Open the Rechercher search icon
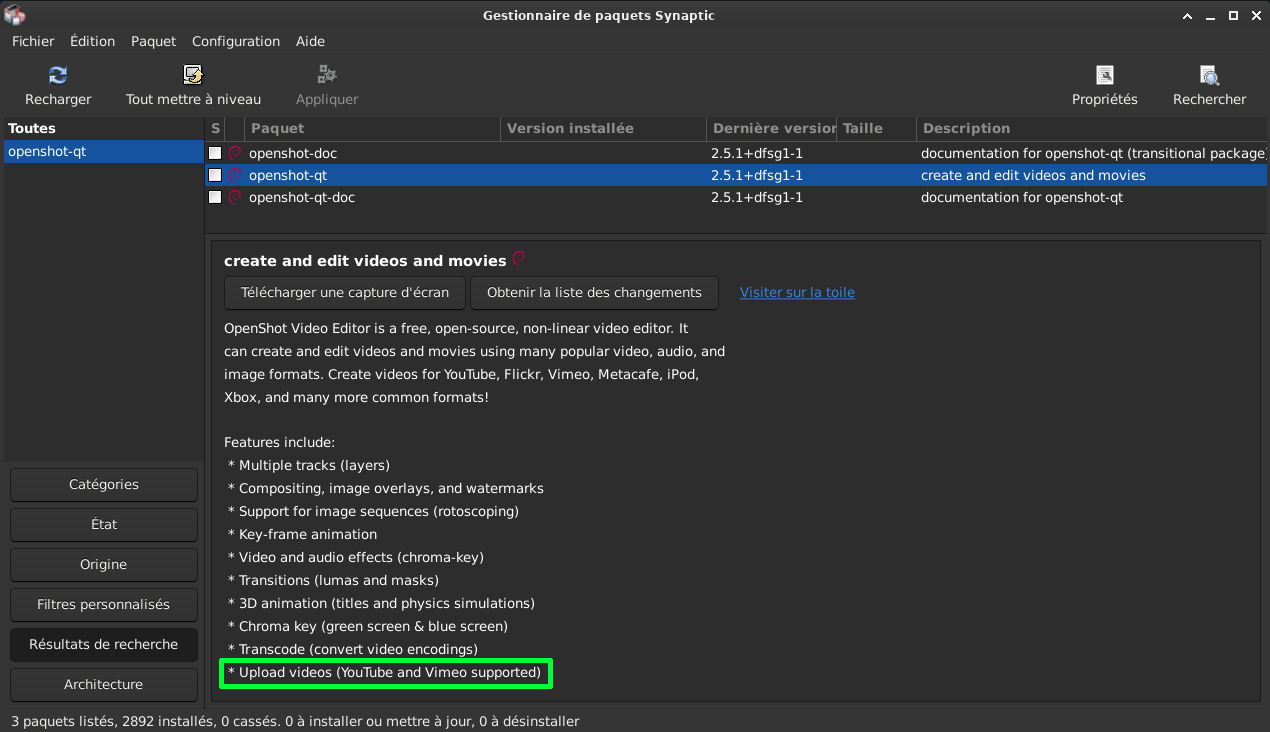Image resolution: width=1270 pixels, height=732 pixels. coord(1209,76)
